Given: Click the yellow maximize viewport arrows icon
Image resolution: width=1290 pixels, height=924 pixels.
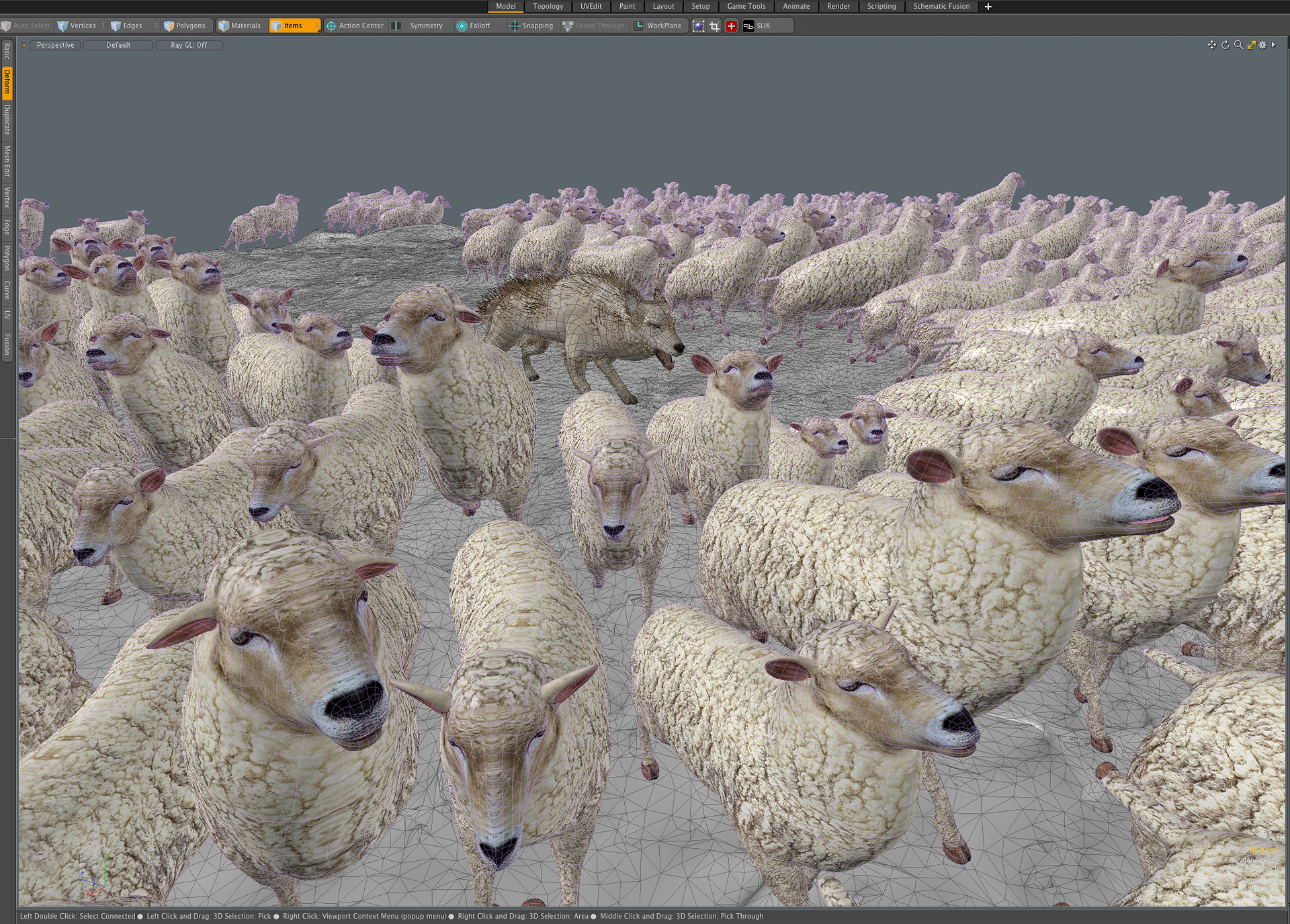Looking at the screenshot, I should tap(1251, 45).
